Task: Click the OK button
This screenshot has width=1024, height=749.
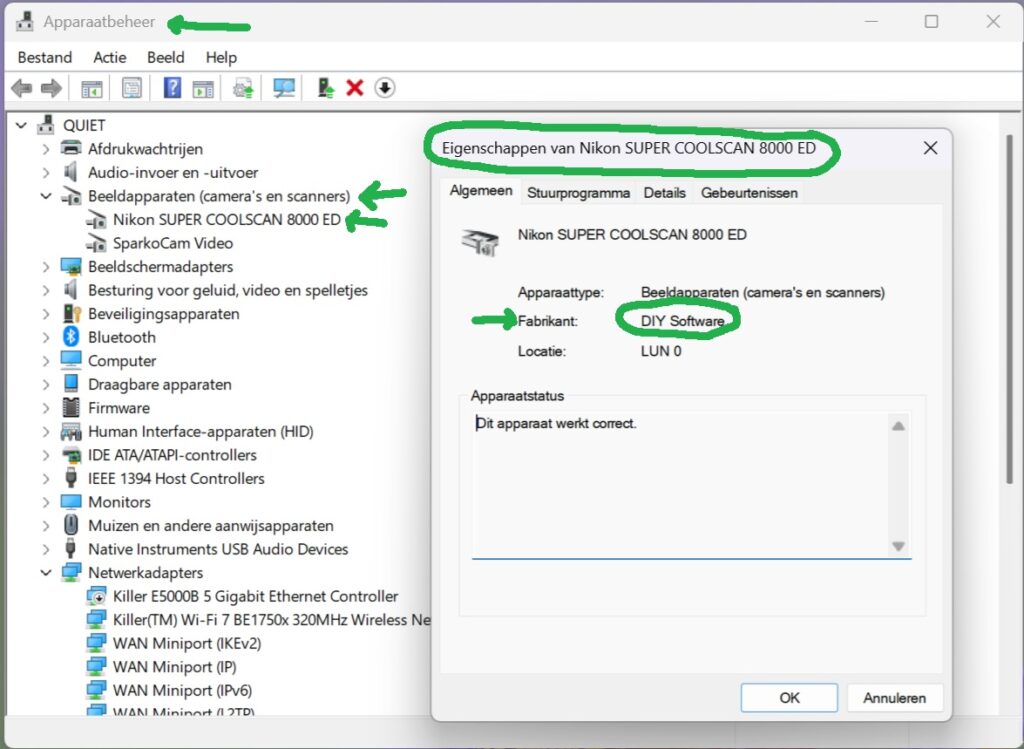Action: tap(789, 697)
